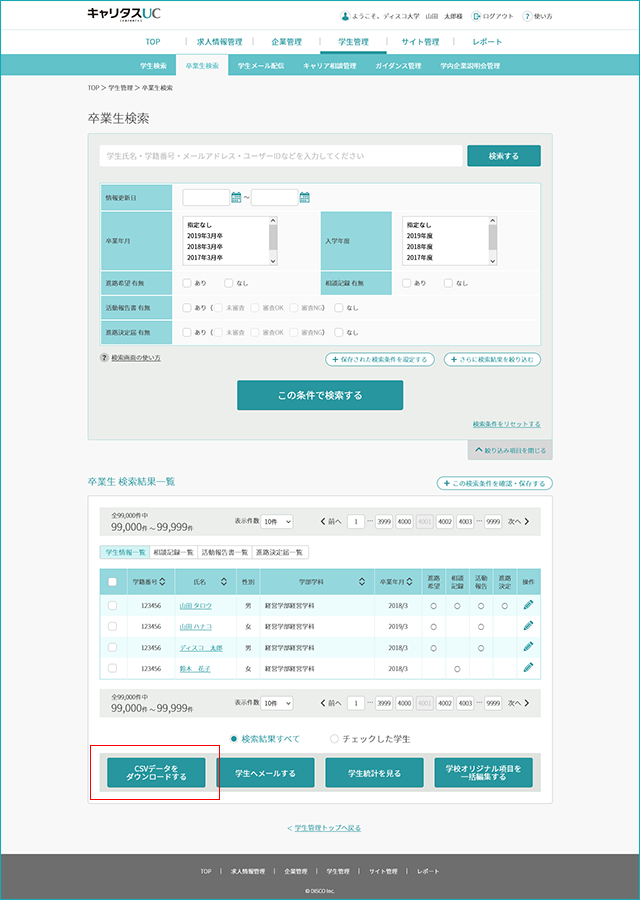Sort the table by the 学籍番号 column arrows

pyautogui.click(x=162, y=582)
